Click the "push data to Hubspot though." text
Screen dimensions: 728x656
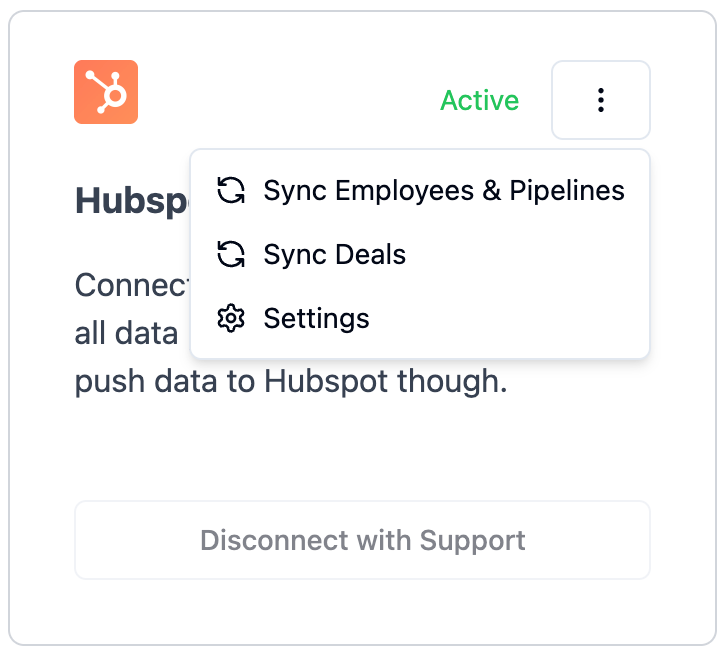(x=291, y=382)
